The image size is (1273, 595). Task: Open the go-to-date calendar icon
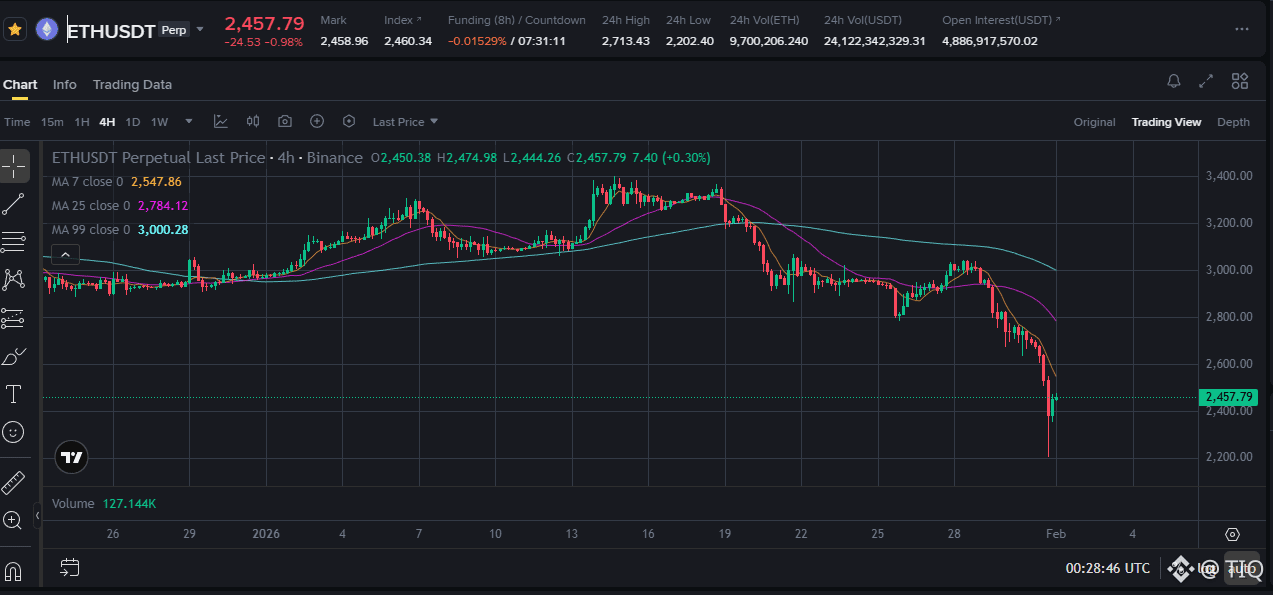point(69,568)
